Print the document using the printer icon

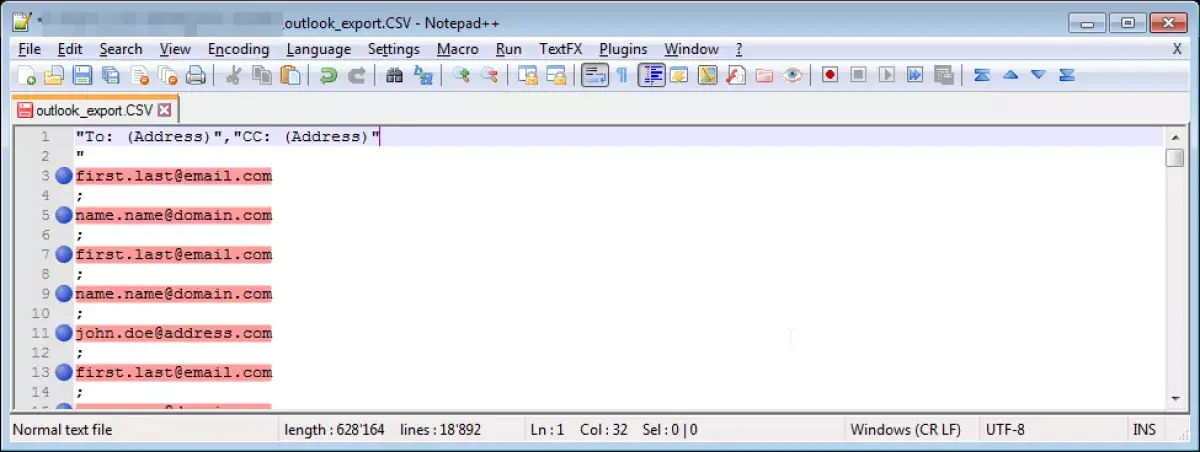(x=196, y=75)
